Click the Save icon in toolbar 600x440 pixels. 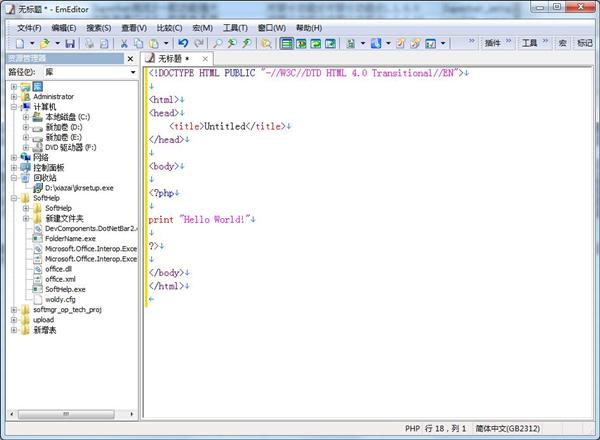[x=71, y=44]
